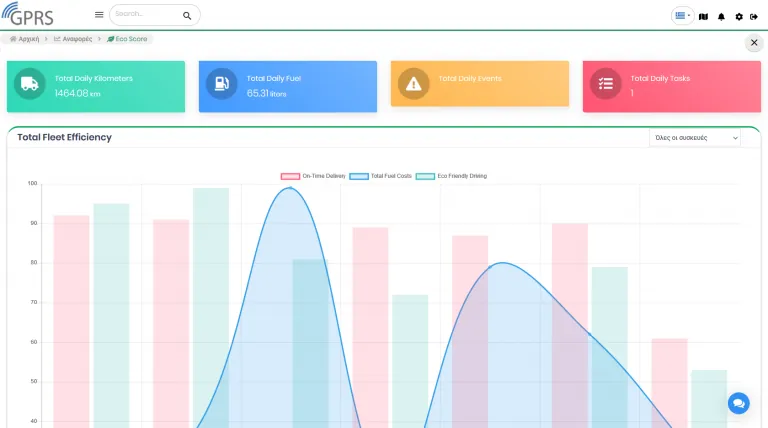Click the home icon in the breadcrumb
Viewport: 768px width, 428px height.
[x=13, y=39]
